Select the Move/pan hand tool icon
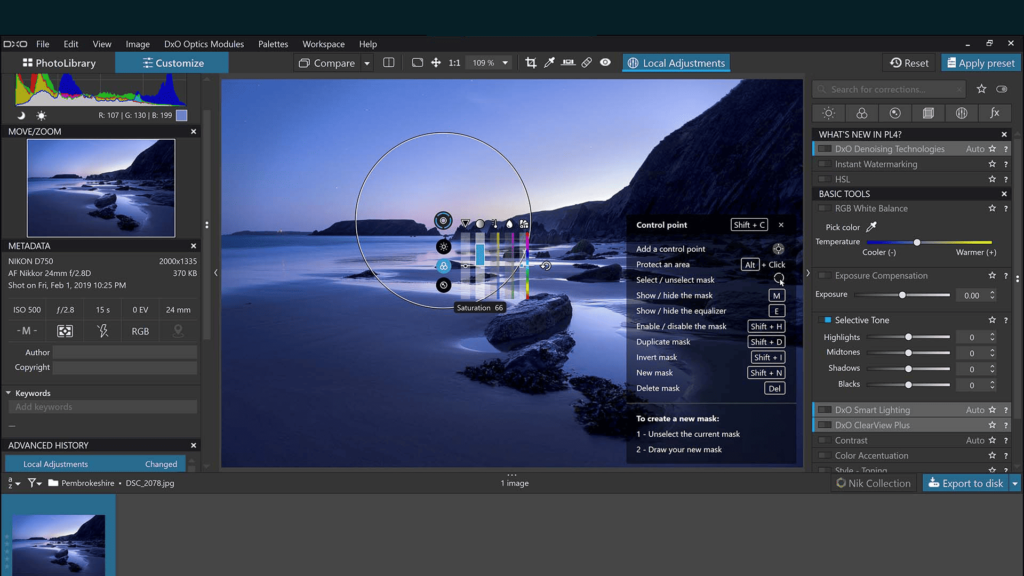 [x=436, y=63]
